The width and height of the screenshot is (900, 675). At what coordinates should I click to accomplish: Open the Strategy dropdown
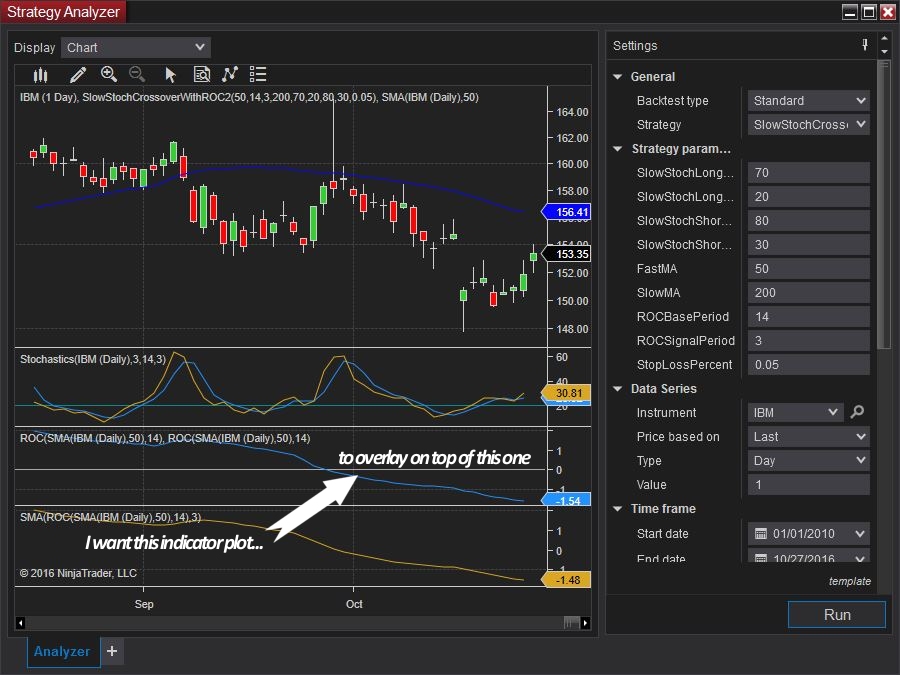click(x=808, y=125)
